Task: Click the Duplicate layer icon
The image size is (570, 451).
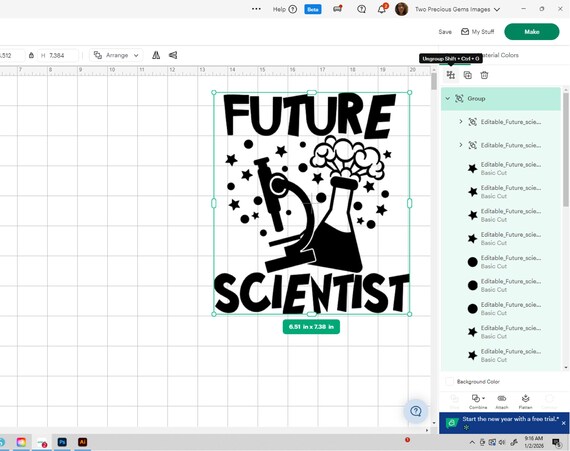Action: pos(467,75)
